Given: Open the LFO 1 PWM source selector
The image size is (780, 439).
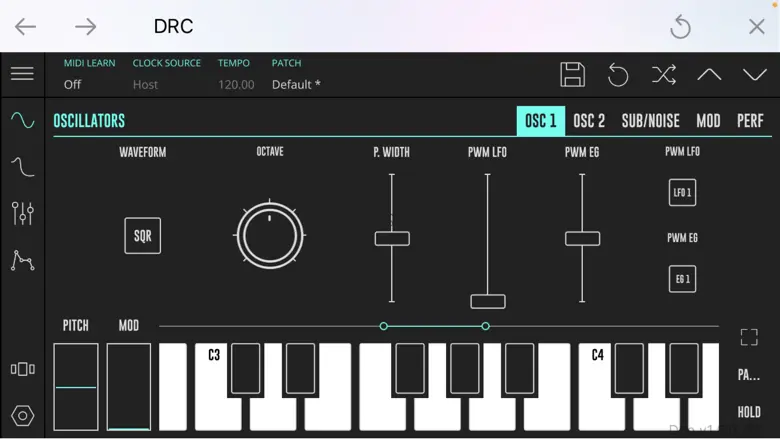Looking at the screenshot, I should 682,192.
